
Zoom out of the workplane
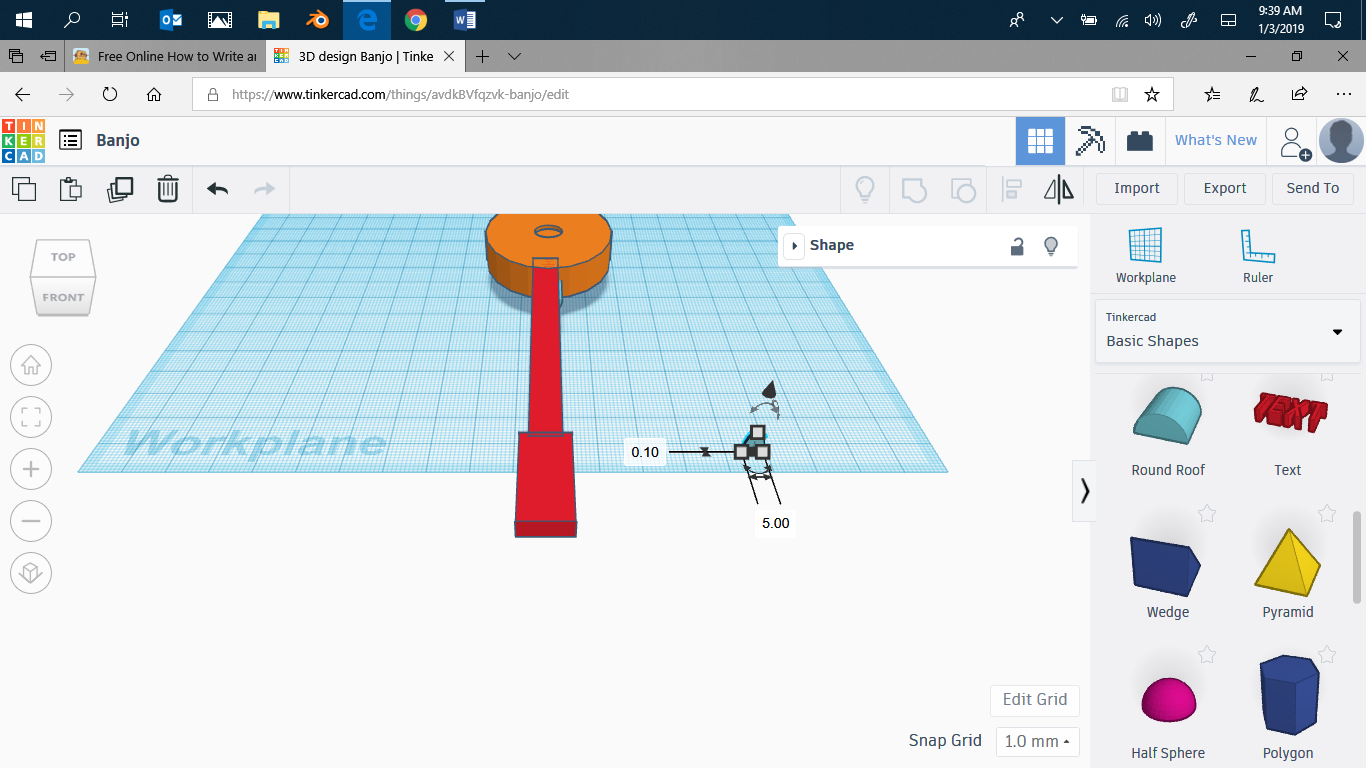pyautogui.click(x=31, y=521)
